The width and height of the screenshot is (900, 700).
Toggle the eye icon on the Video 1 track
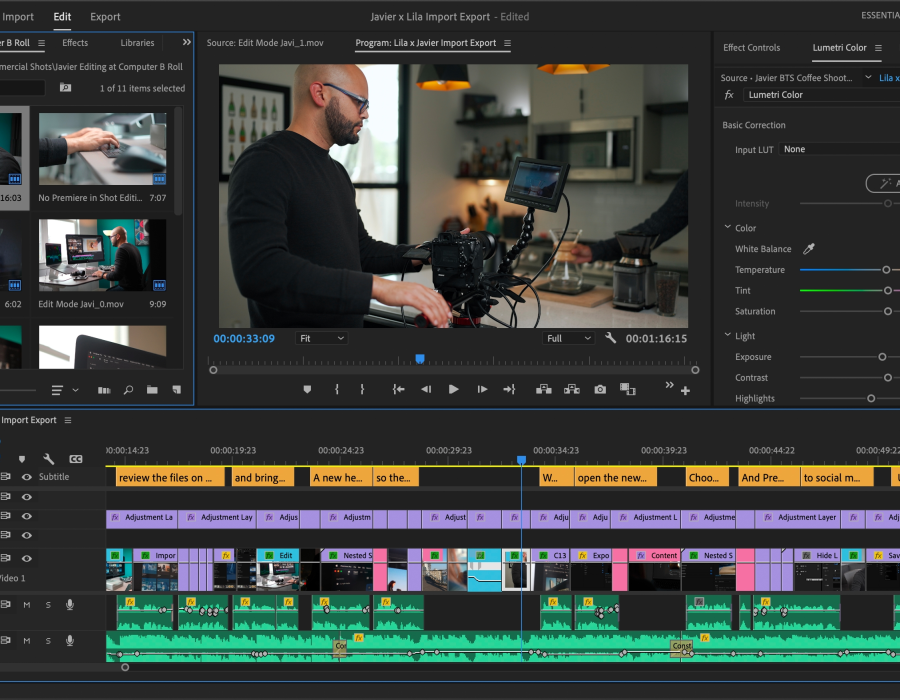[26, 558]
